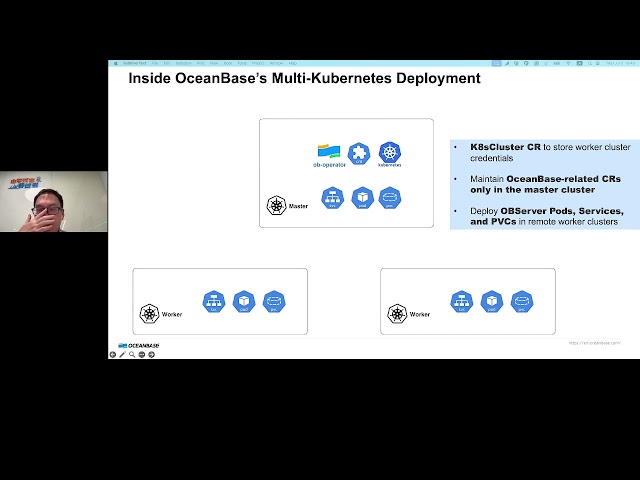Click the pvc icon in right Worker box

pos(522,302)
